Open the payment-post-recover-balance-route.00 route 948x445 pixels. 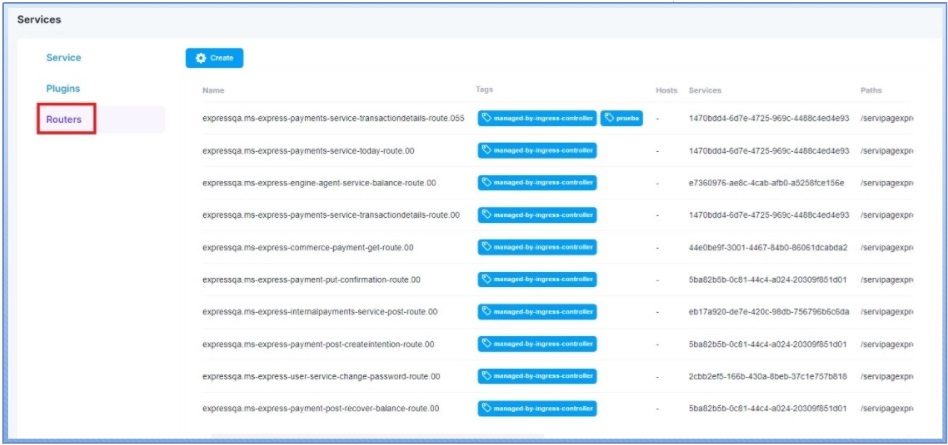[x=320, y=409]
